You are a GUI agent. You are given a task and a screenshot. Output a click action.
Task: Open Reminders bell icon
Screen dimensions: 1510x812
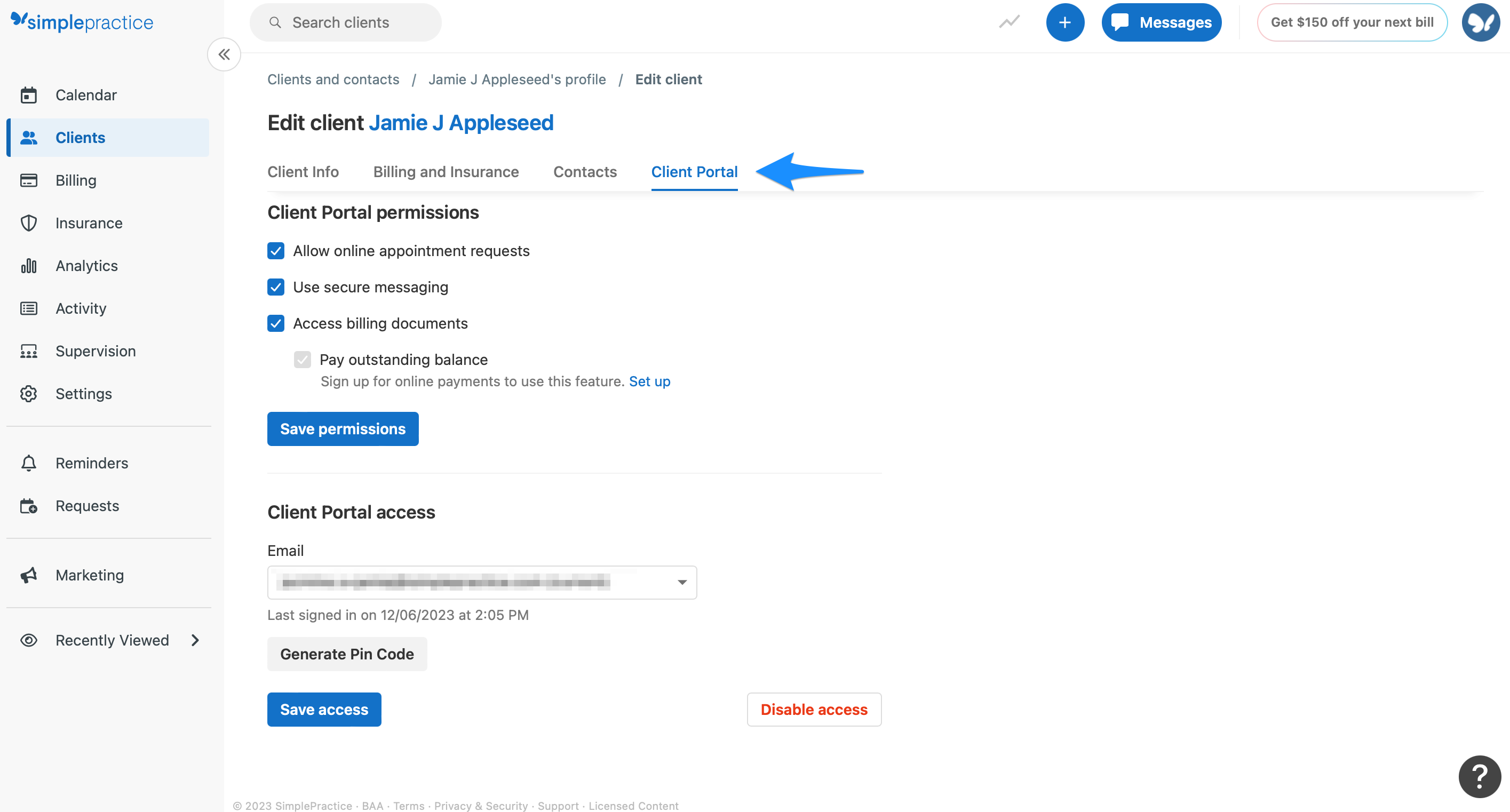(29, 463)
